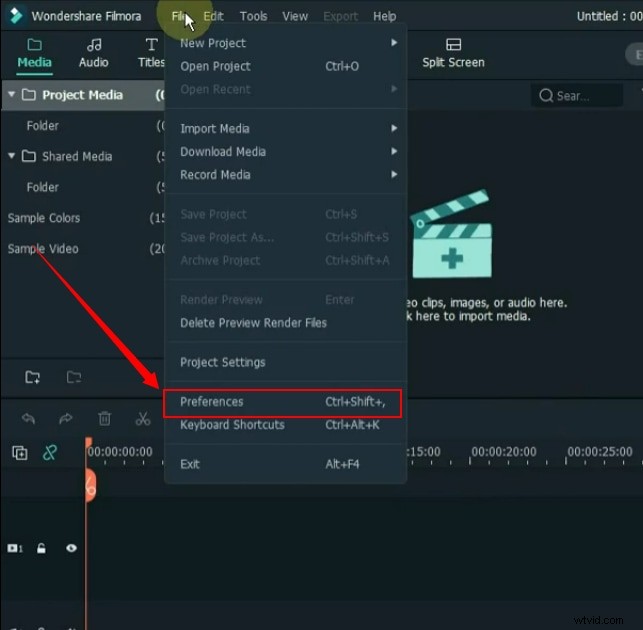Click the redo arrow icon

[66, 419]
